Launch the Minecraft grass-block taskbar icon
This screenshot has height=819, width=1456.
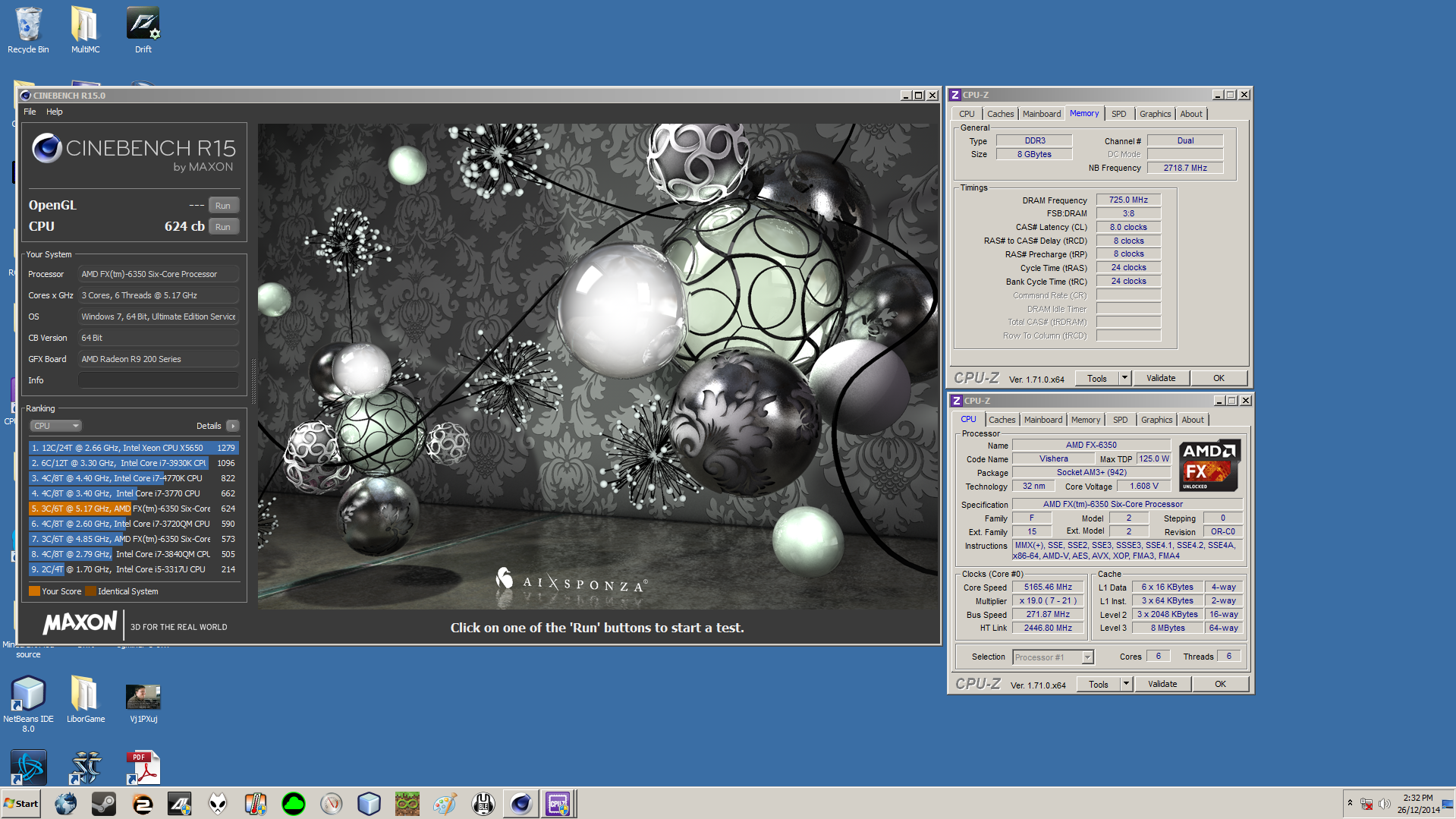point(407,804)
